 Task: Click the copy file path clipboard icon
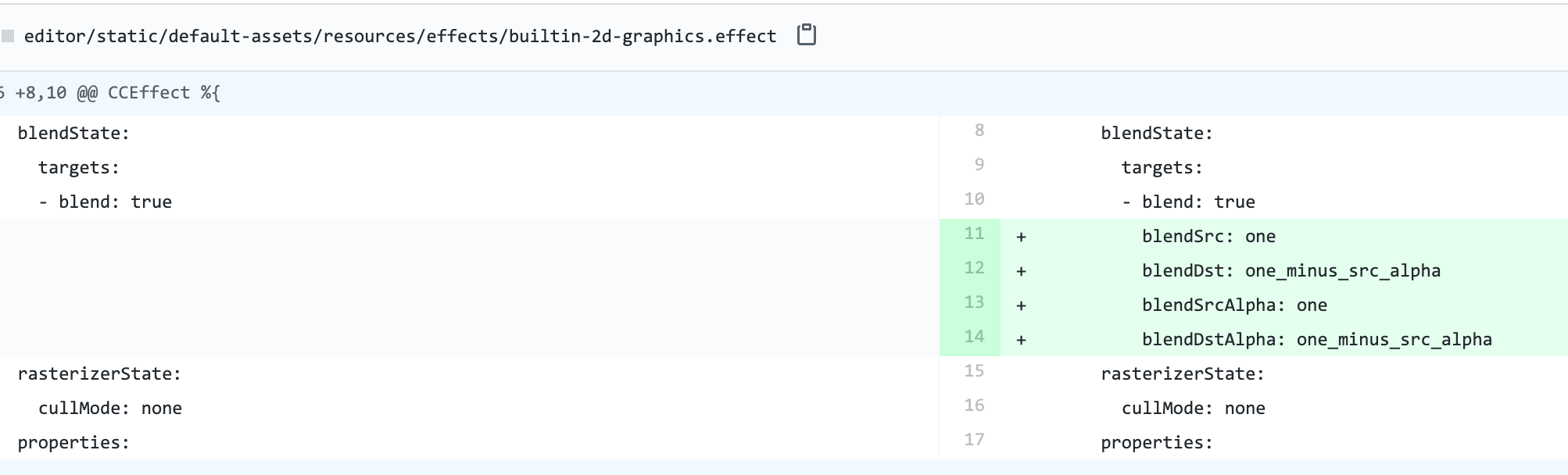(806, 35)
